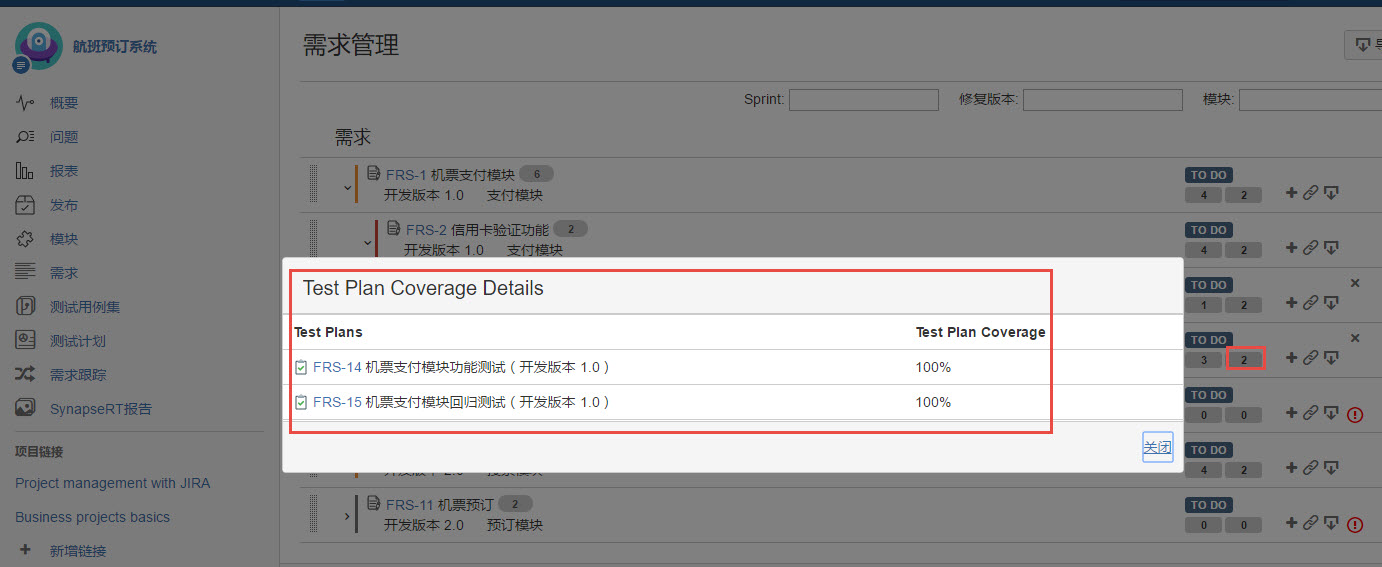
Task: Click the test plan icon beside FRS-15
Action: click(301, 402)
